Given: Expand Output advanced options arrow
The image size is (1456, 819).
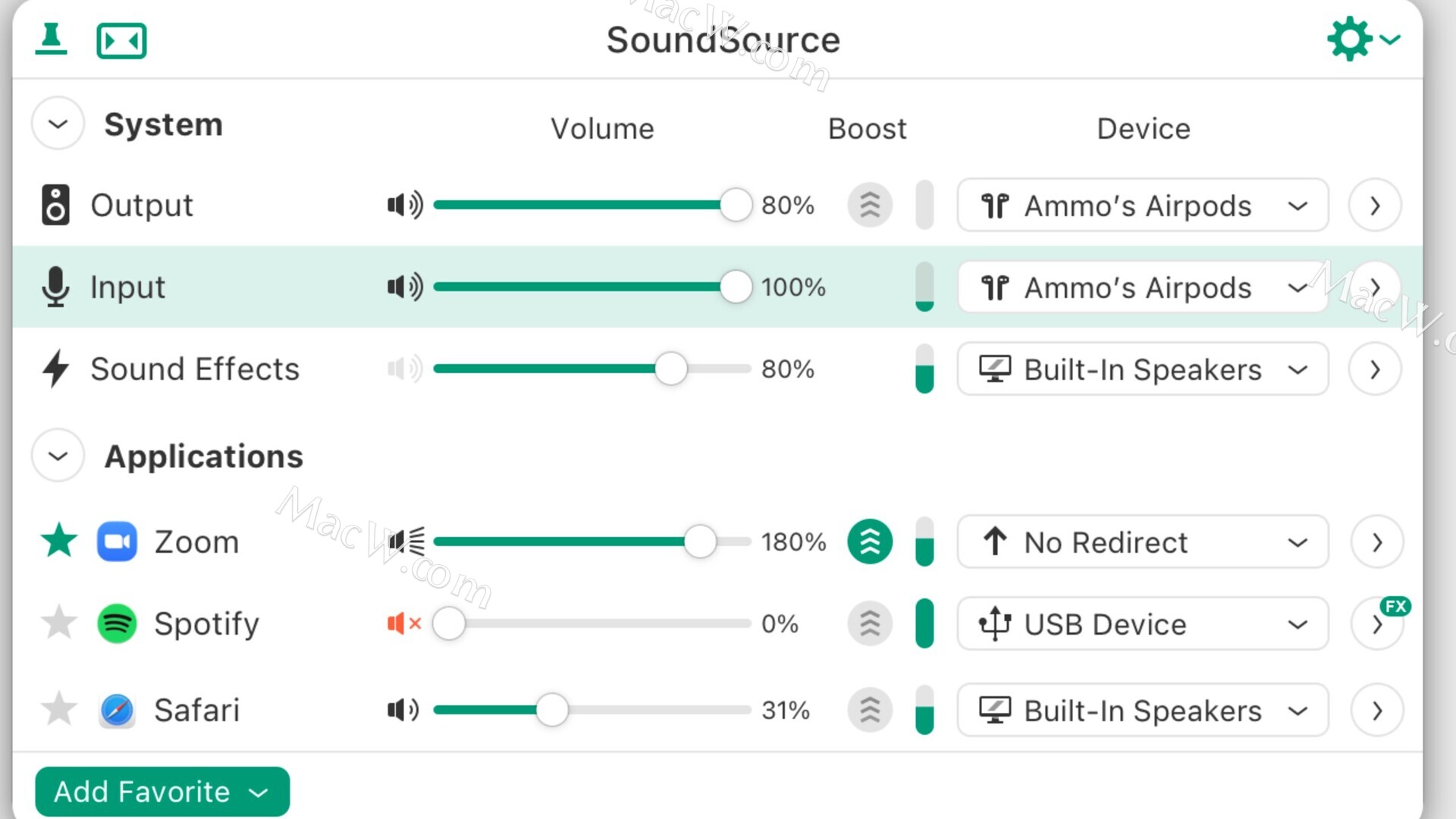Looking at the screenshot, I should click(1375, 205).
